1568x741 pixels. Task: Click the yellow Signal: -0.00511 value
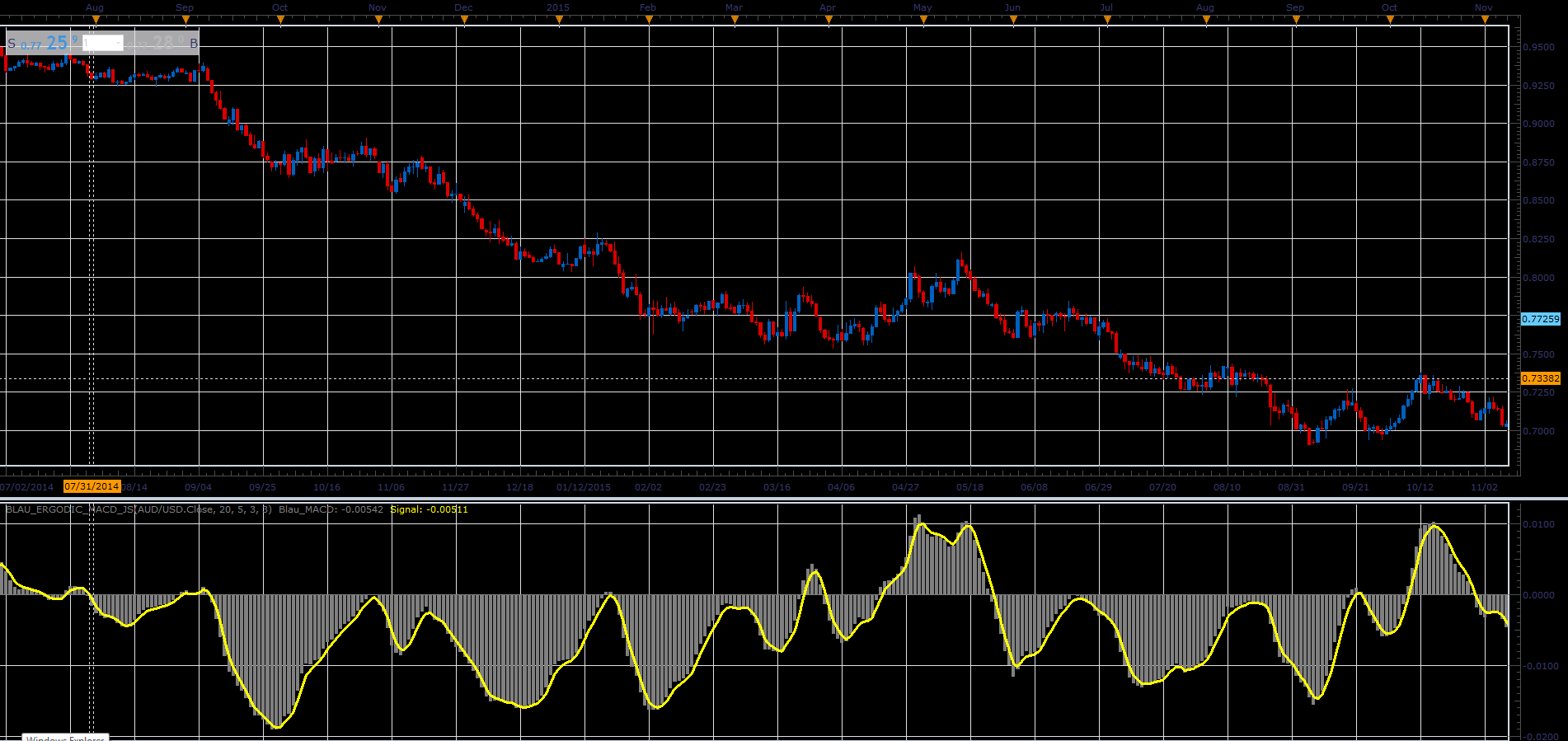point(429,509)
